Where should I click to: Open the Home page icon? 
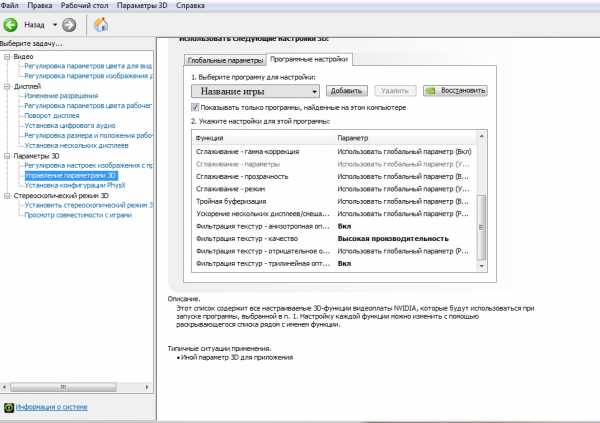point(101,25)
